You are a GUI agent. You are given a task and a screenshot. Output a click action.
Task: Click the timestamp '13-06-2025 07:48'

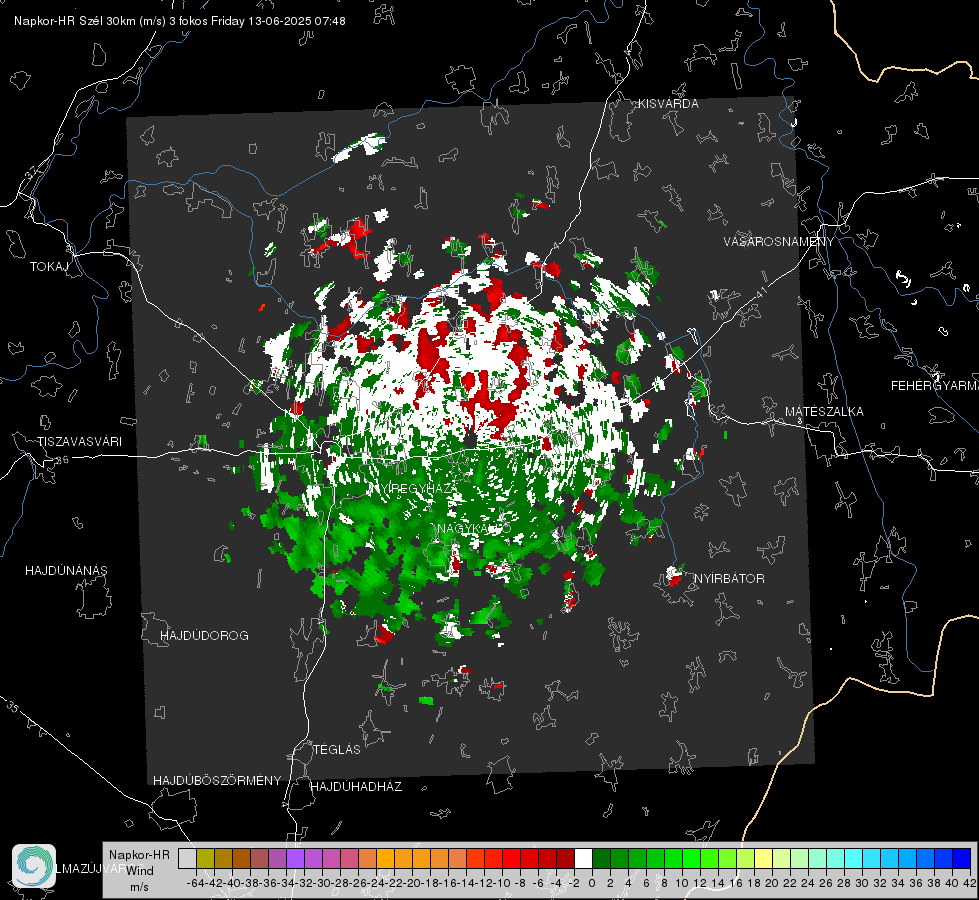coord(297,21)
